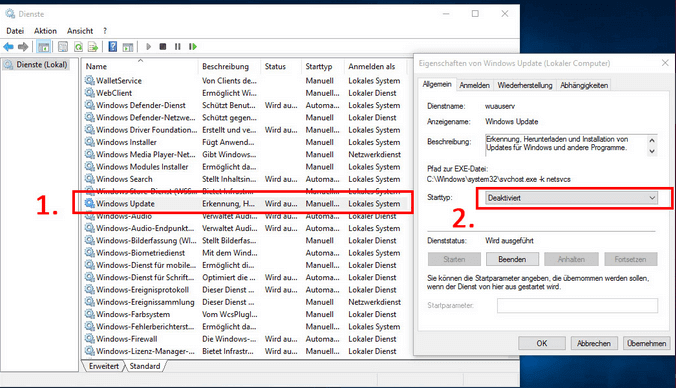676x388 pixels.
Task: Sort services by Name column header
Action: click(140, 66)
